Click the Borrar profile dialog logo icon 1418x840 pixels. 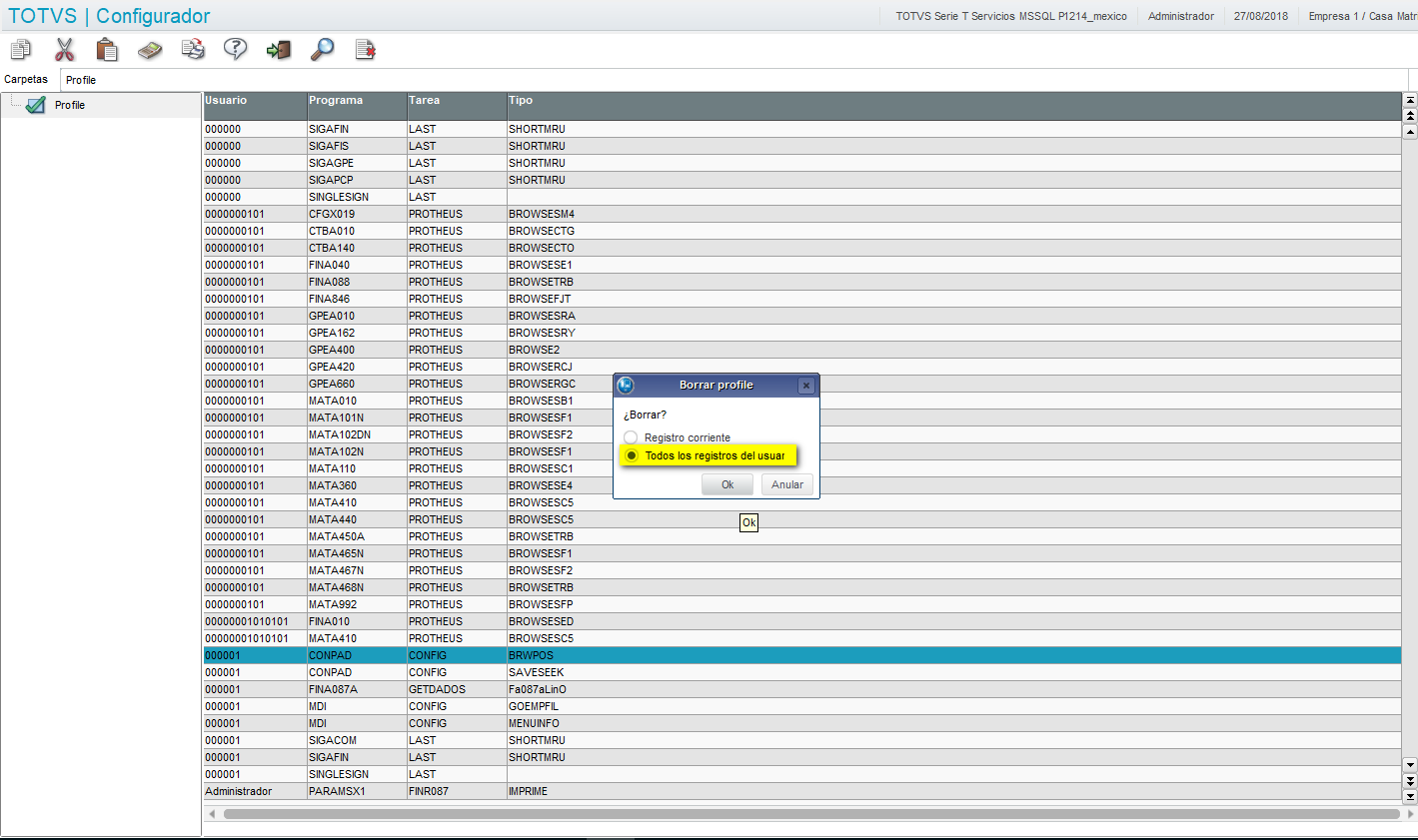626,385
